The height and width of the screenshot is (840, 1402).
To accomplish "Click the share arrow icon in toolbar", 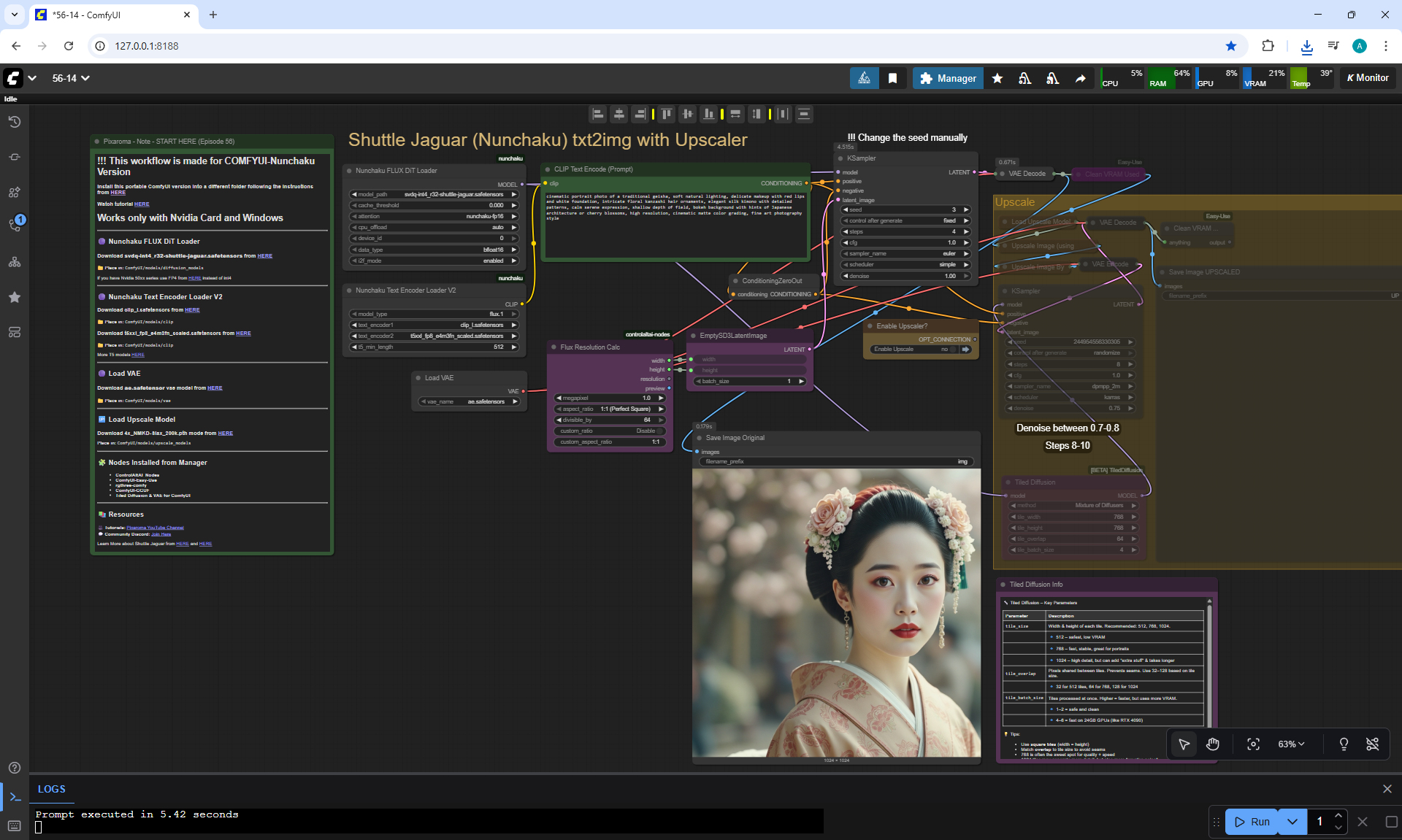I will pos(1080,78).
